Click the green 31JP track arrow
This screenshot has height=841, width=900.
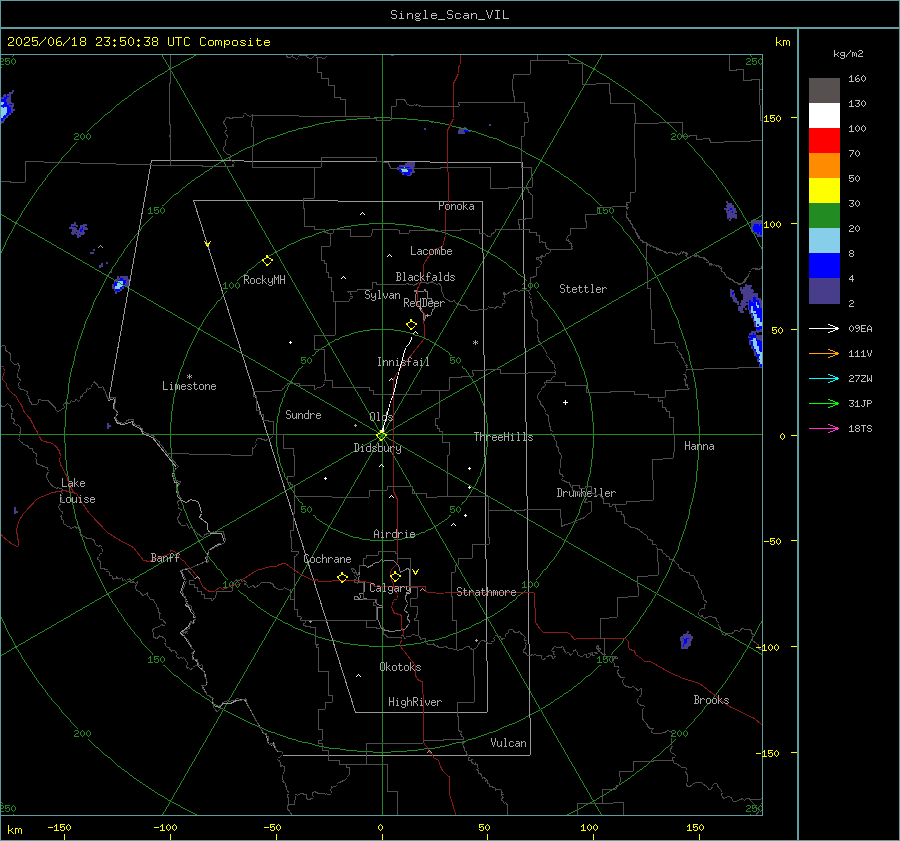(824, 404)
